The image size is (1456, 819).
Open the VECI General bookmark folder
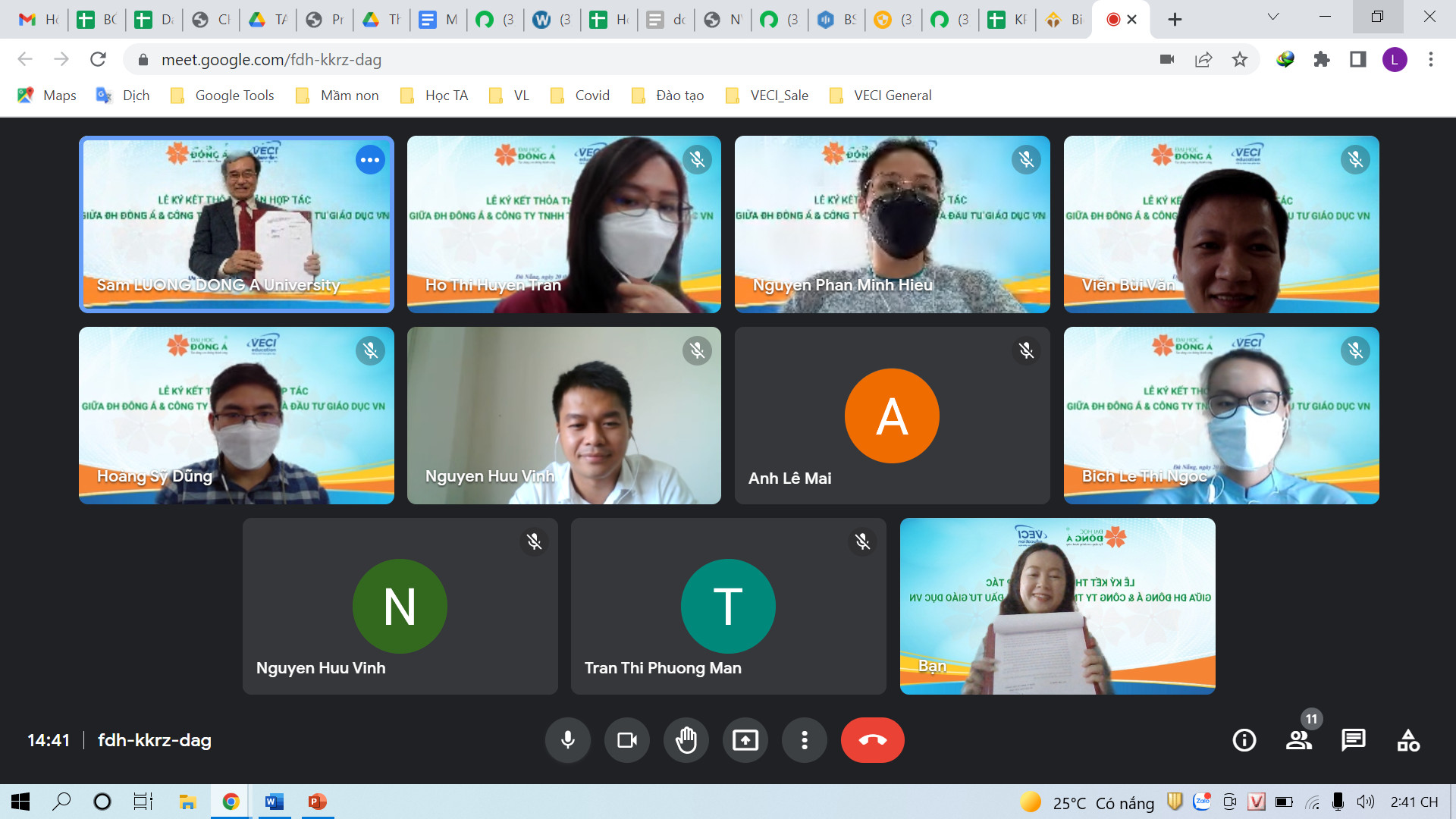tap(881, 96)
